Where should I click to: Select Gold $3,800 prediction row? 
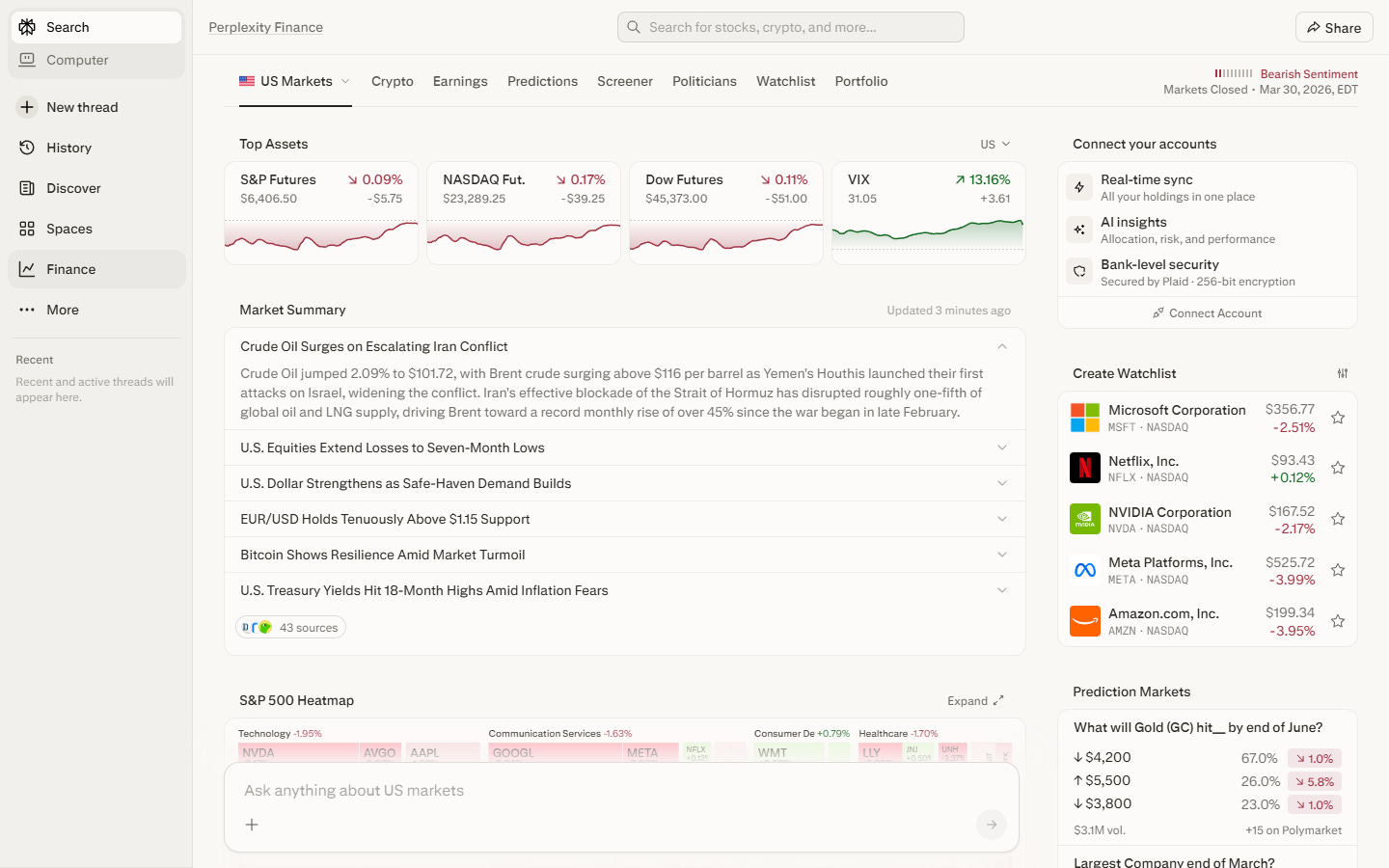[1208, 804]
